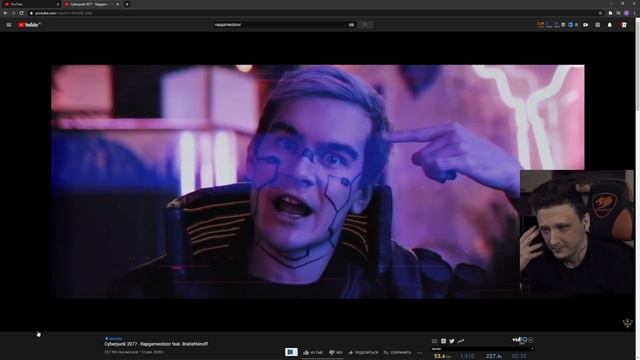Open the YouTube hamburger guide menu
The width and height of the screenshot is (640, 360).
click(9, 25)
